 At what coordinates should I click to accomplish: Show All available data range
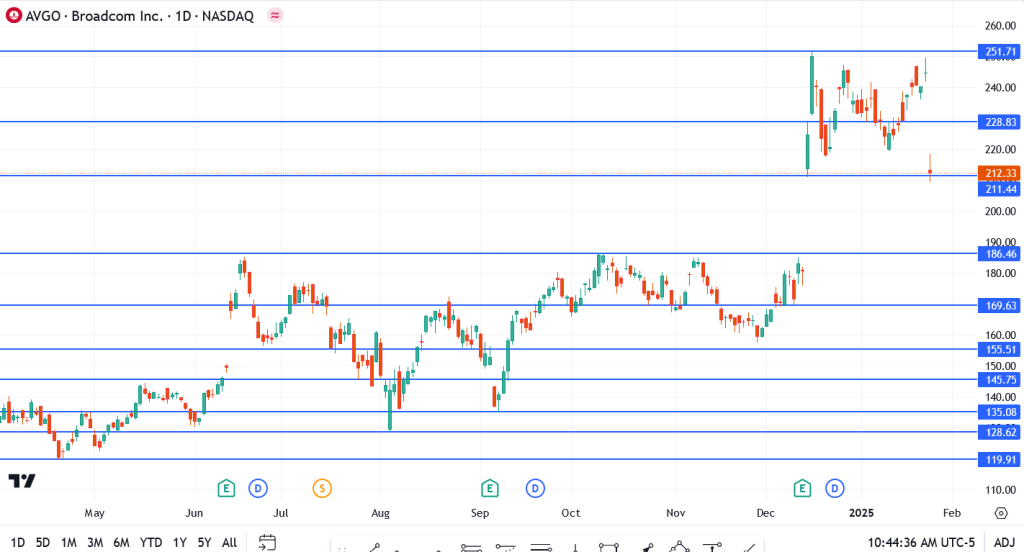point(229,542)
